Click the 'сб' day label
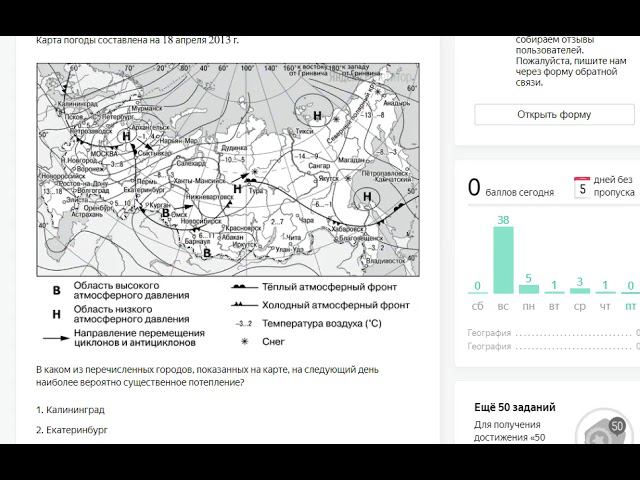This screenshot has height=480, width=640. click(x=478, y=307)
